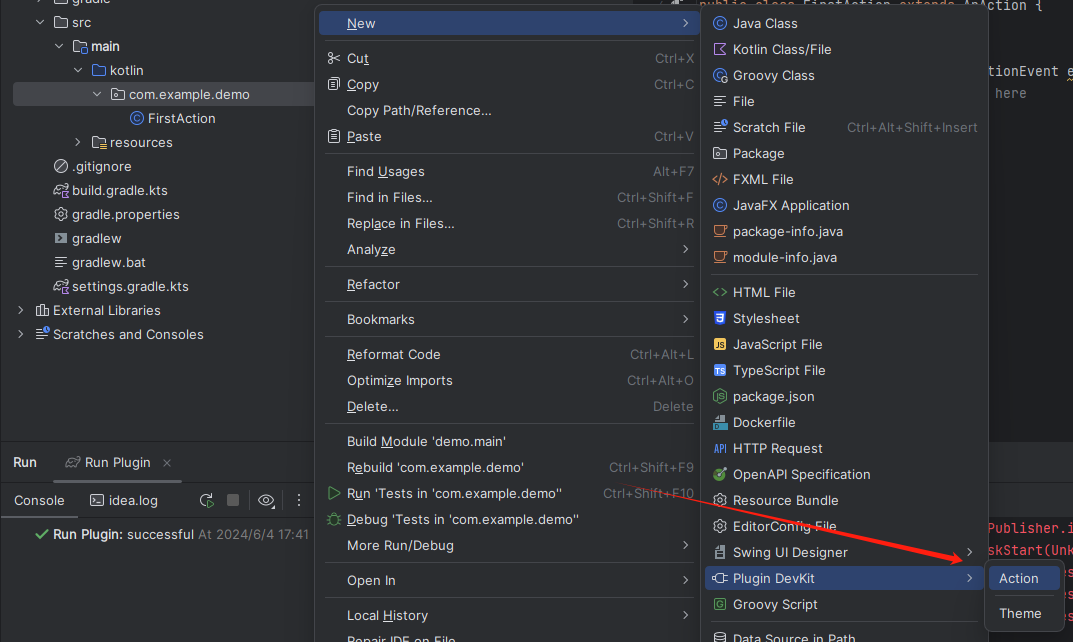Expand the Scratches and Consoles node
The image size is (1073, 642).
(21, 334)
